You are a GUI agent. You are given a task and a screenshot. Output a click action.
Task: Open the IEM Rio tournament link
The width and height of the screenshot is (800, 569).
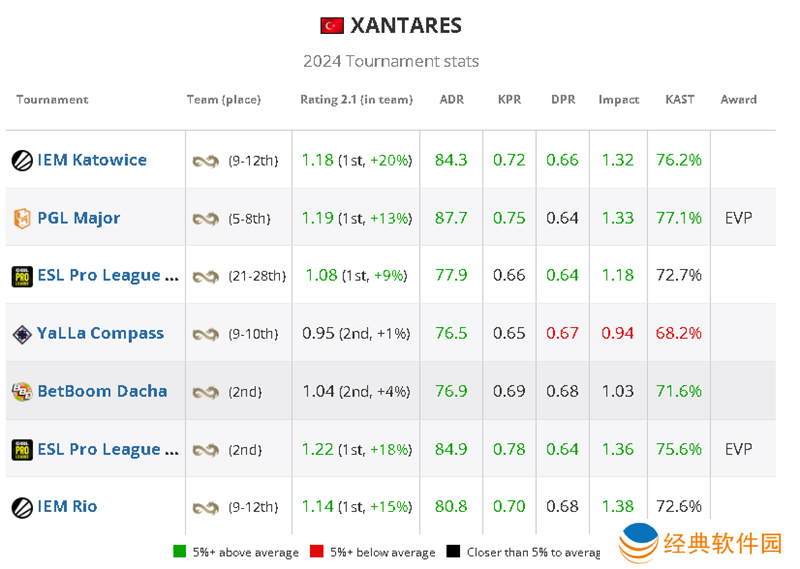point(67,507)
